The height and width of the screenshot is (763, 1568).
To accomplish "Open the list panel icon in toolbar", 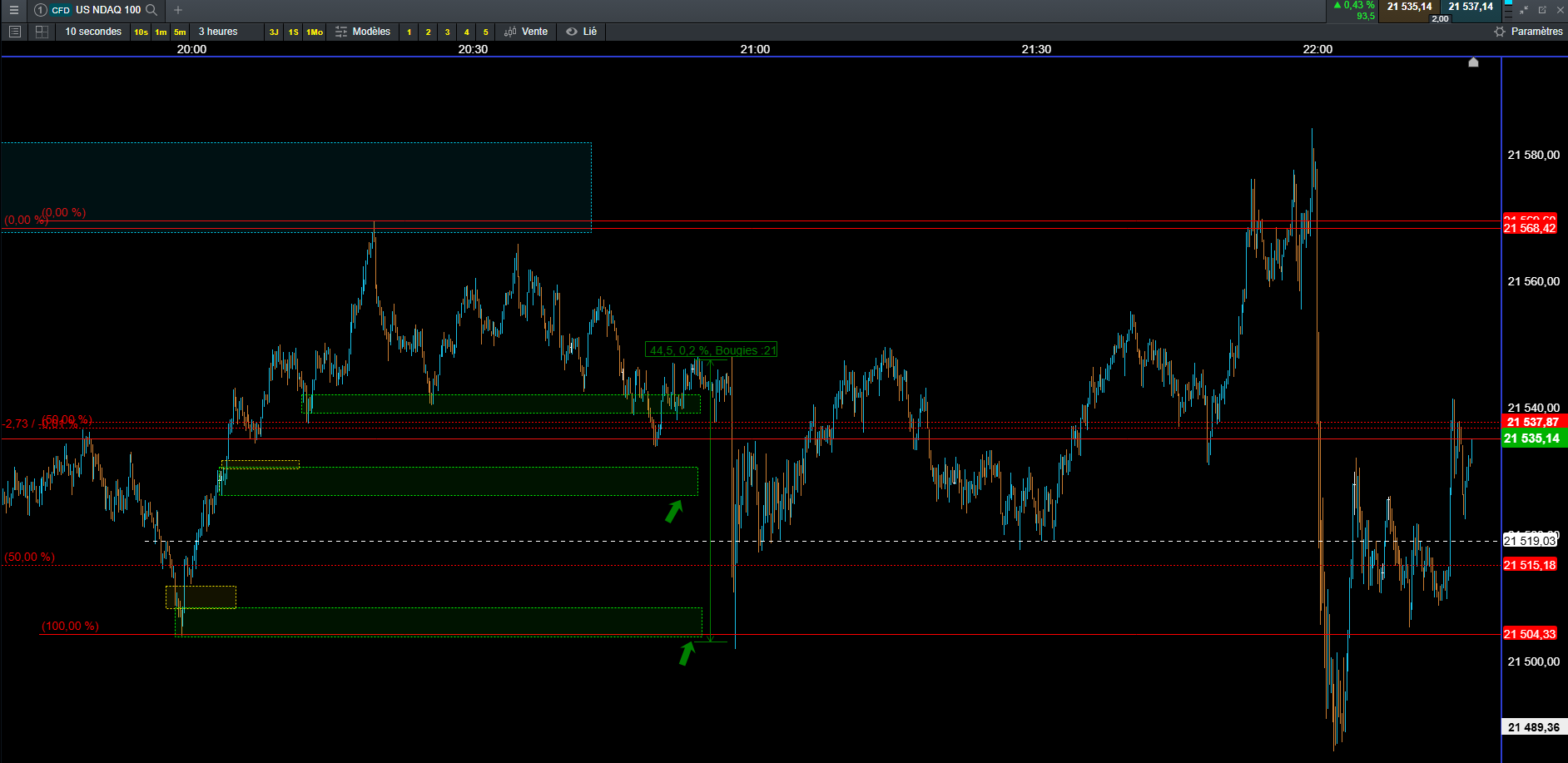I will pyautogui.click(x=14, y=32).
